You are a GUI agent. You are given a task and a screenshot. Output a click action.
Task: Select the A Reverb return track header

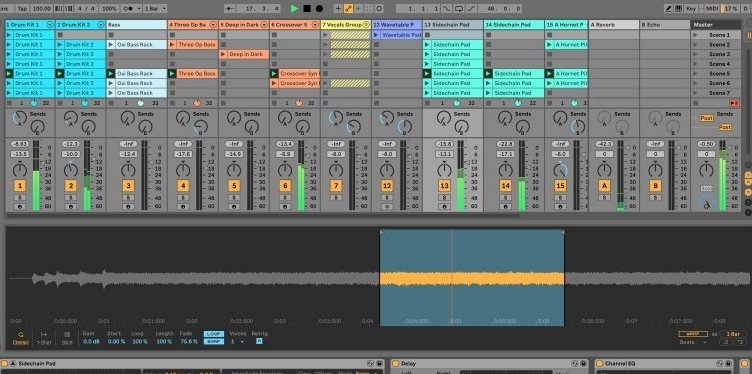[614, 24]
